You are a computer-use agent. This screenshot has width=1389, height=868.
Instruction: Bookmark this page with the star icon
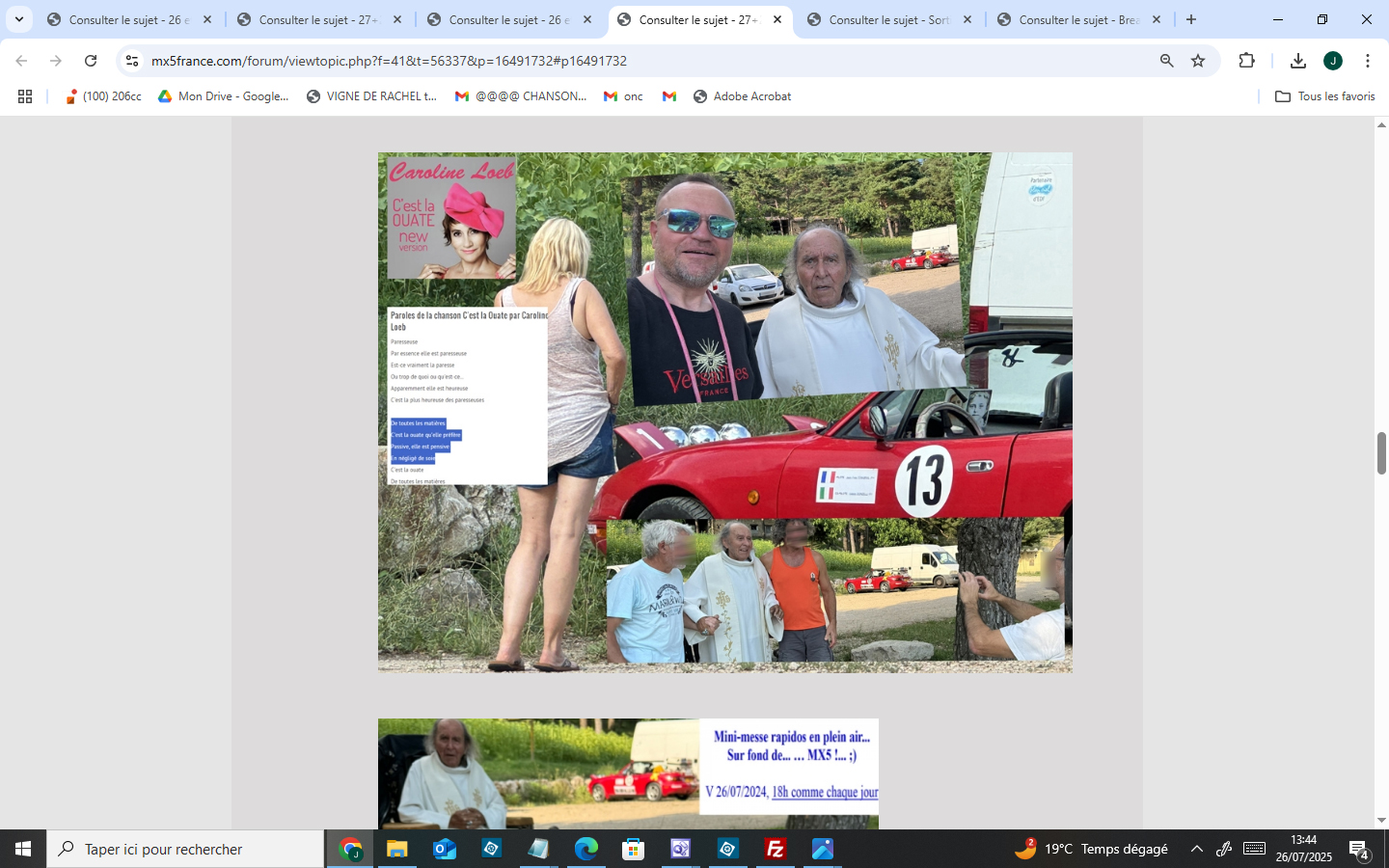click(1198, 61)
